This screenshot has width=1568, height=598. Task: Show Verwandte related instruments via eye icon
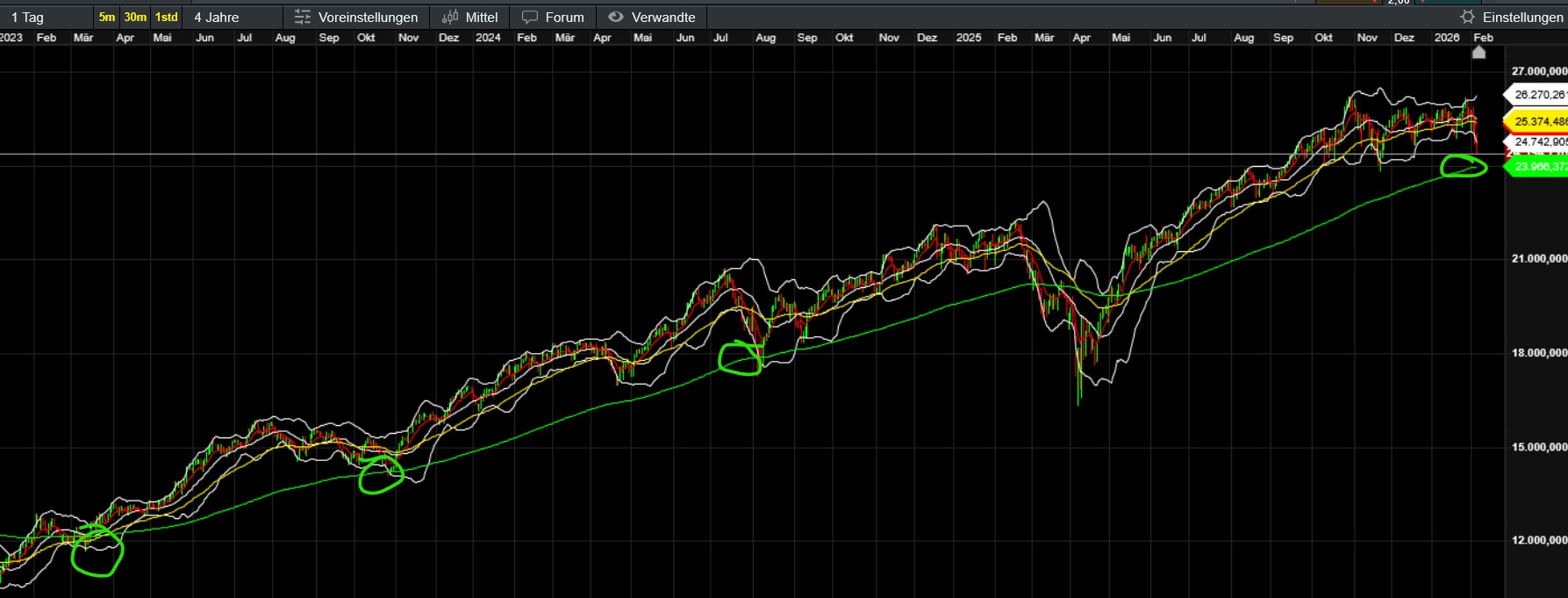pos(616,17)
